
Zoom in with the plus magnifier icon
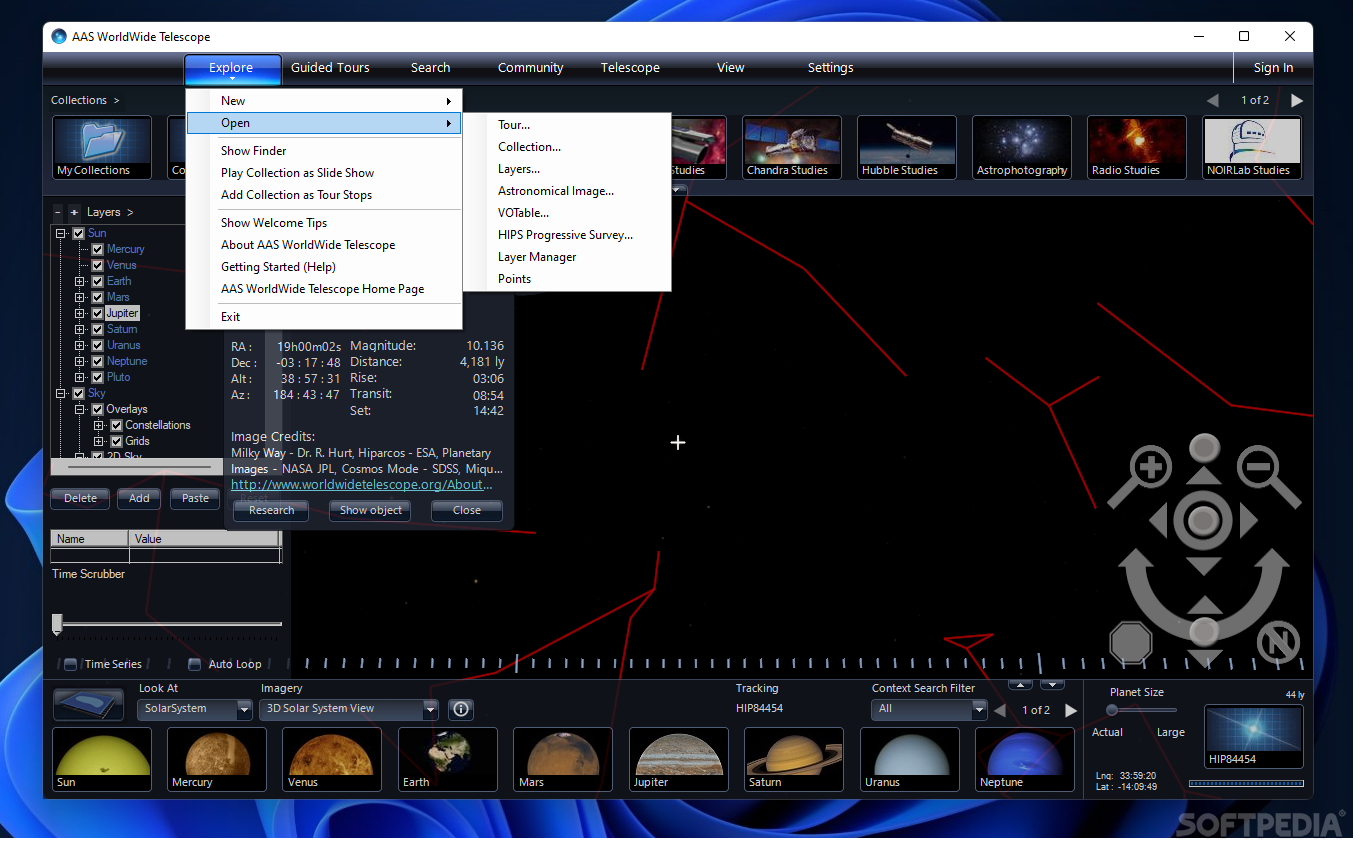click(1151, 466)
